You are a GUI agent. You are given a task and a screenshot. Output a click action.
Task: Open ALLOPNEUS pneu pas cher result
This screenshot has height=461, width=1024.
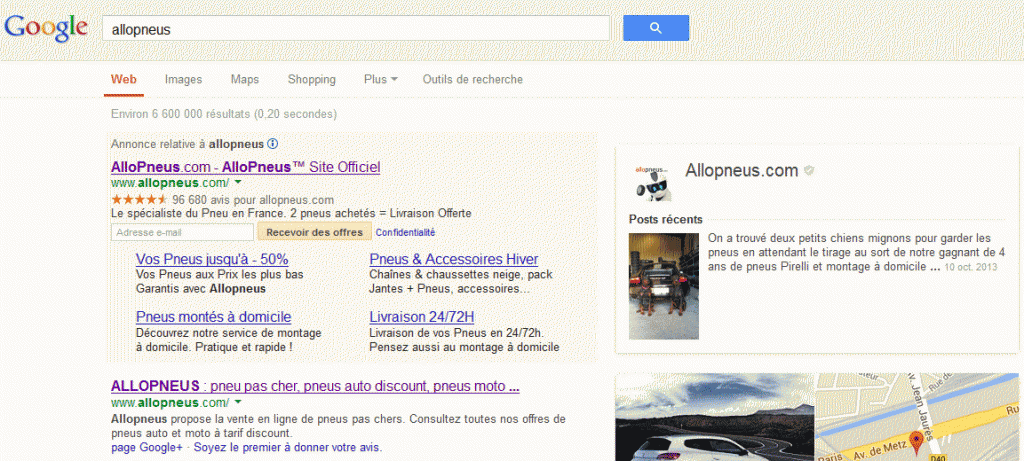click(315, 386)
